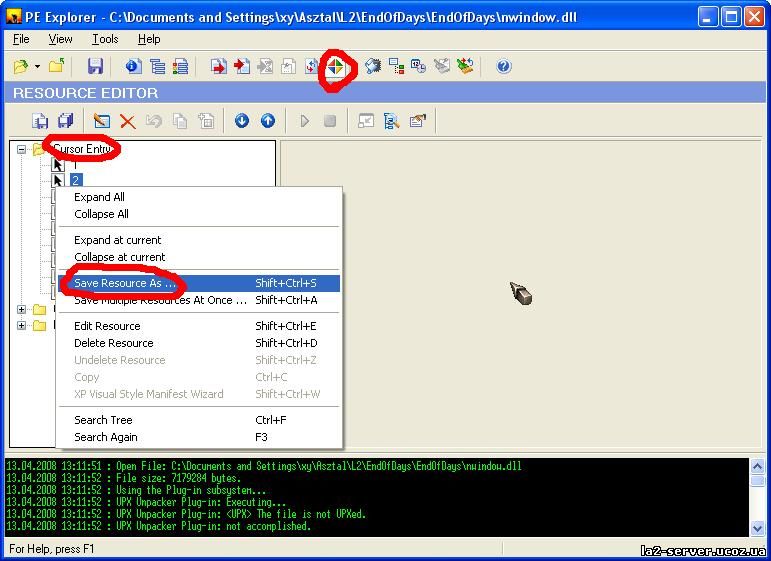Click the Save File floppy disk icon
The width and height of the screenshot is (771, 561).
[95, 66]
